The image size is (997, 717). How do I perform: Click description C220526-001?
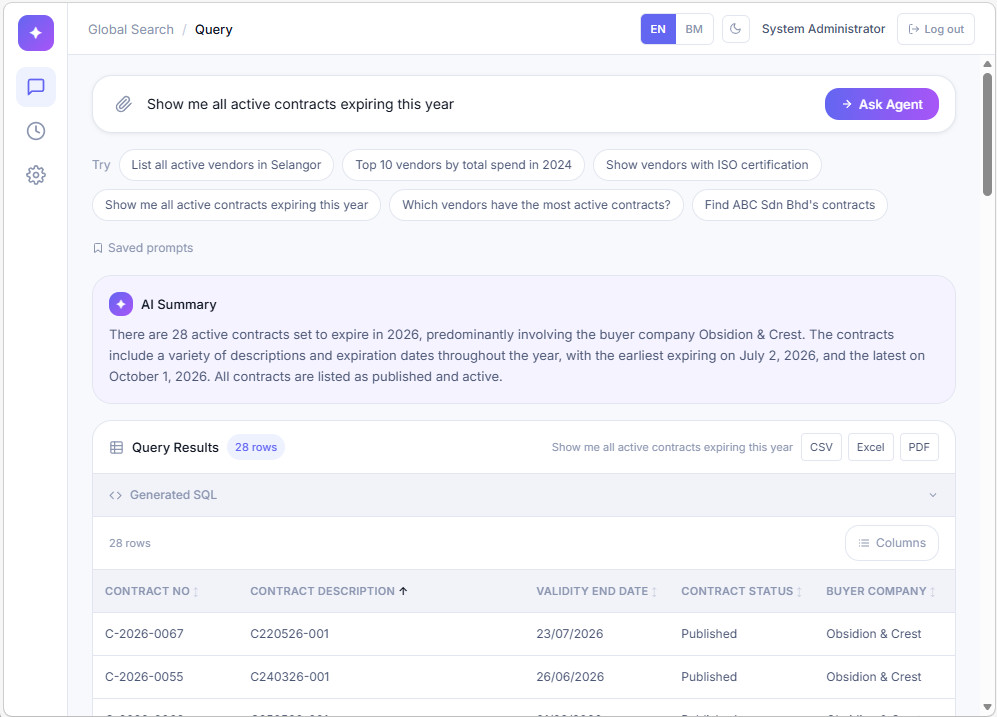pyautogui.click(x=289, y=634)
